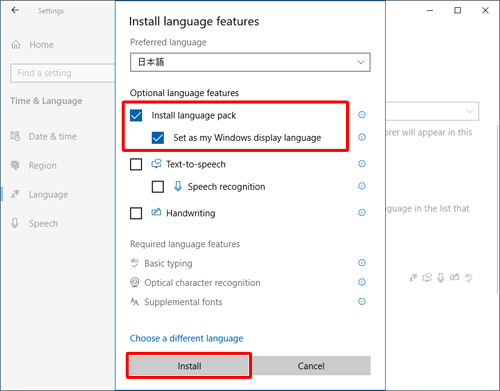Click display language icon in language list row
500x391 pixels.
pos(413,277)
